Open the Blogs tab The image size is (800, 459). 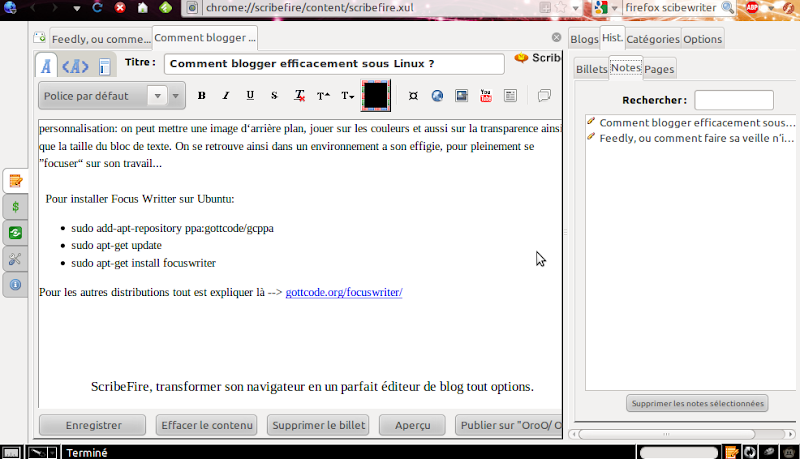584,39
